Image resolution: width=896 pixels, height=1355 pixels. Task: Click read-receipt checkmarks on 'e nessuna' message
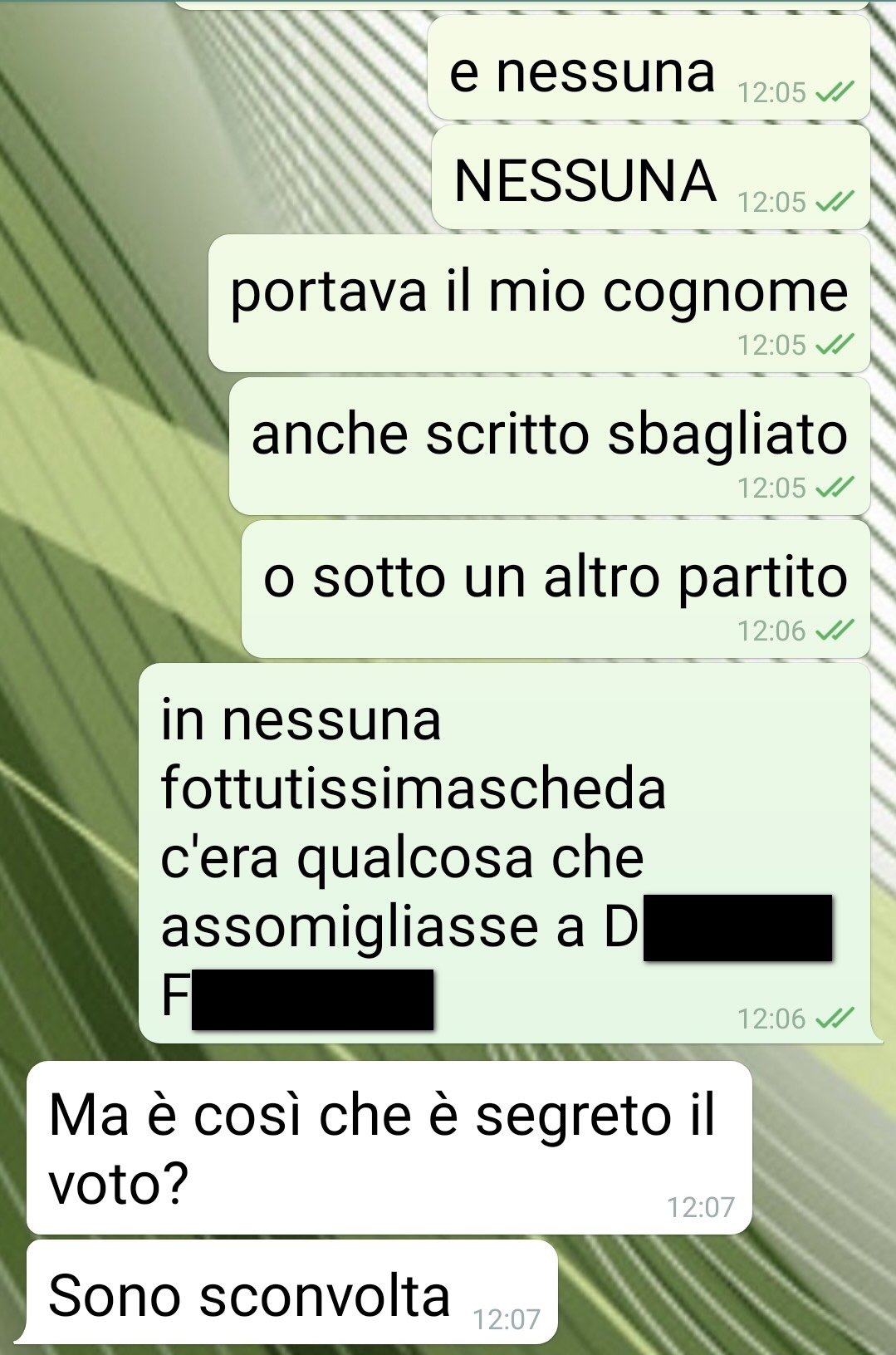point(835,92)
